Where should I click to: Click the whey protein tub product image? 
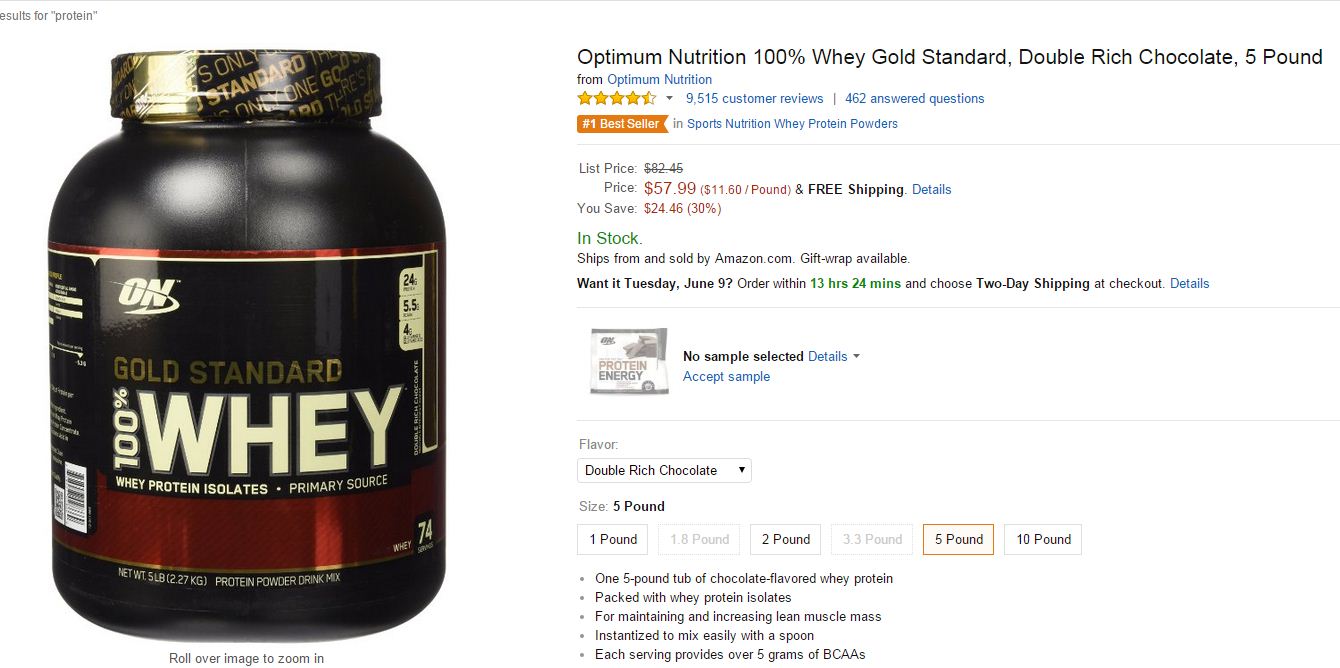coord(246,346)
